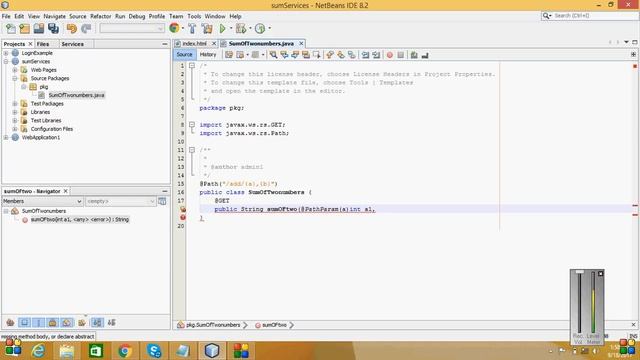Viewport: 640px width, 360px height.
Task: Collapse the sumServices project node
Action: point(6,62)
